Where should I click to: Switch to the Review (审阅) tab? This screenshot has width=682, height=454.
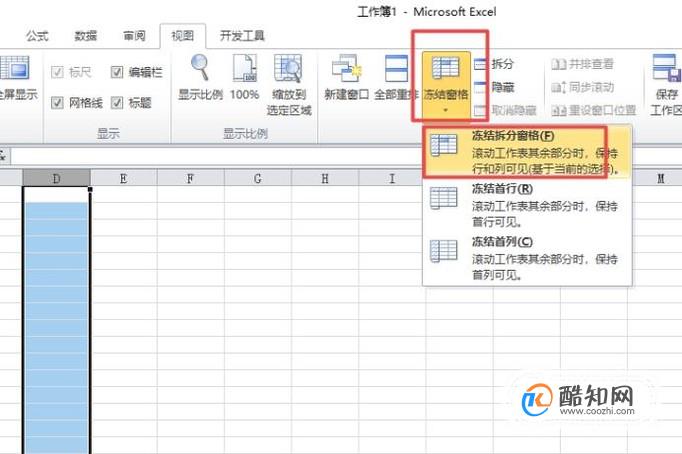[134, 36]
